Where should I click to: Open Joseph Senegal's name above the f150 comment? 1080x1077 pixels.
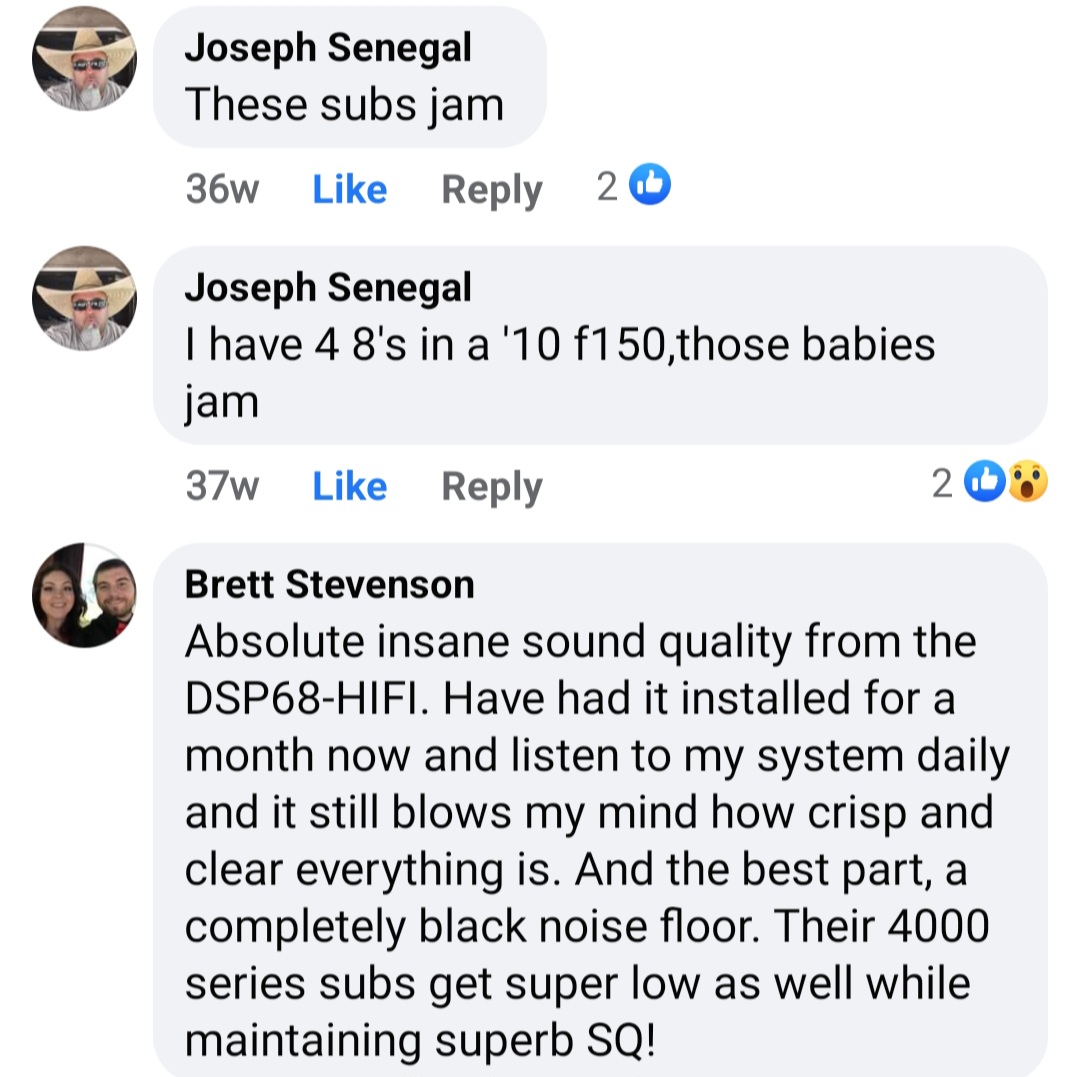(327, 288)
